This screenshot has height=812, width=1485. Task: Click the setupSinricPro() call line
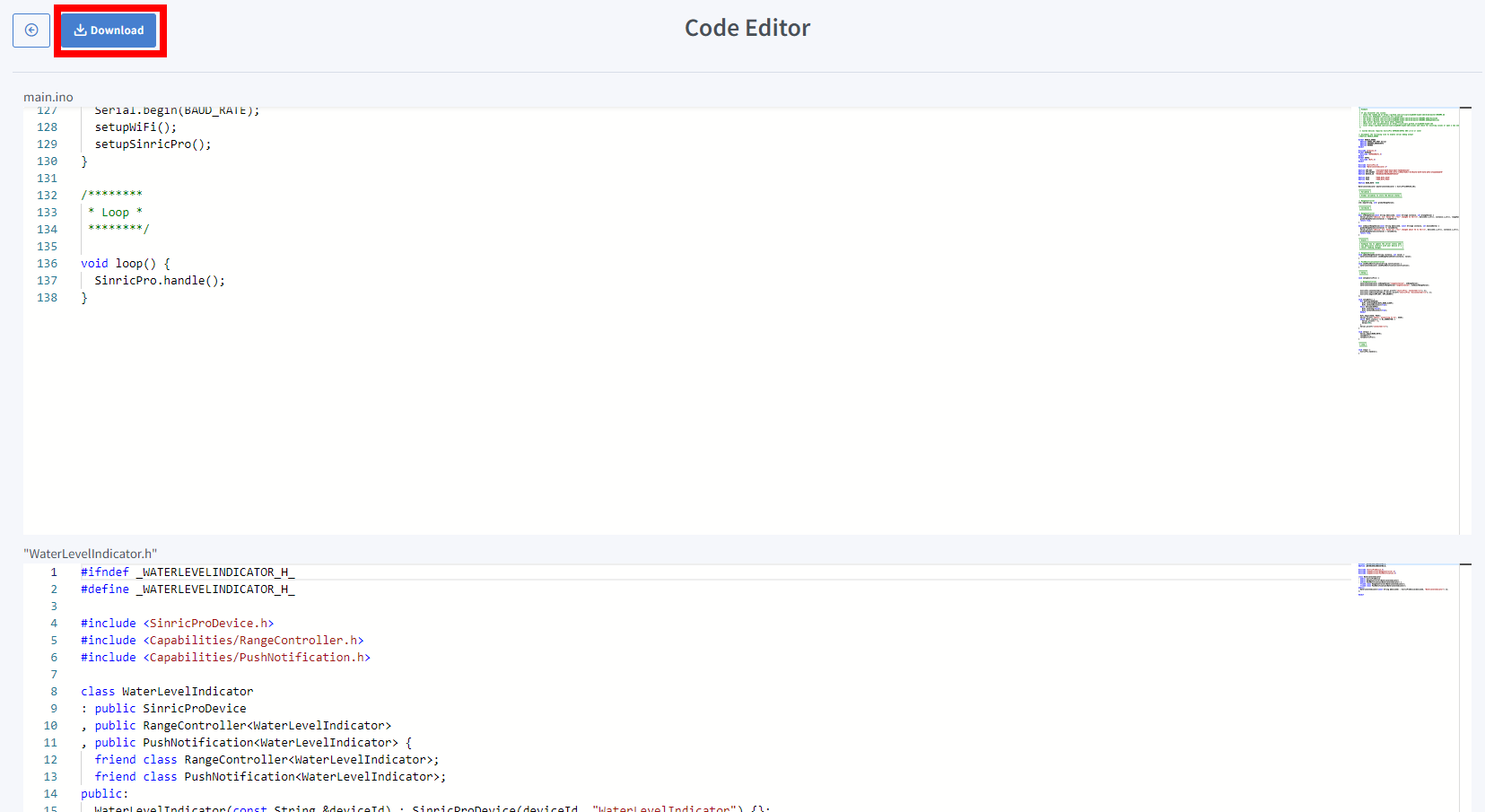pos(153,144)
